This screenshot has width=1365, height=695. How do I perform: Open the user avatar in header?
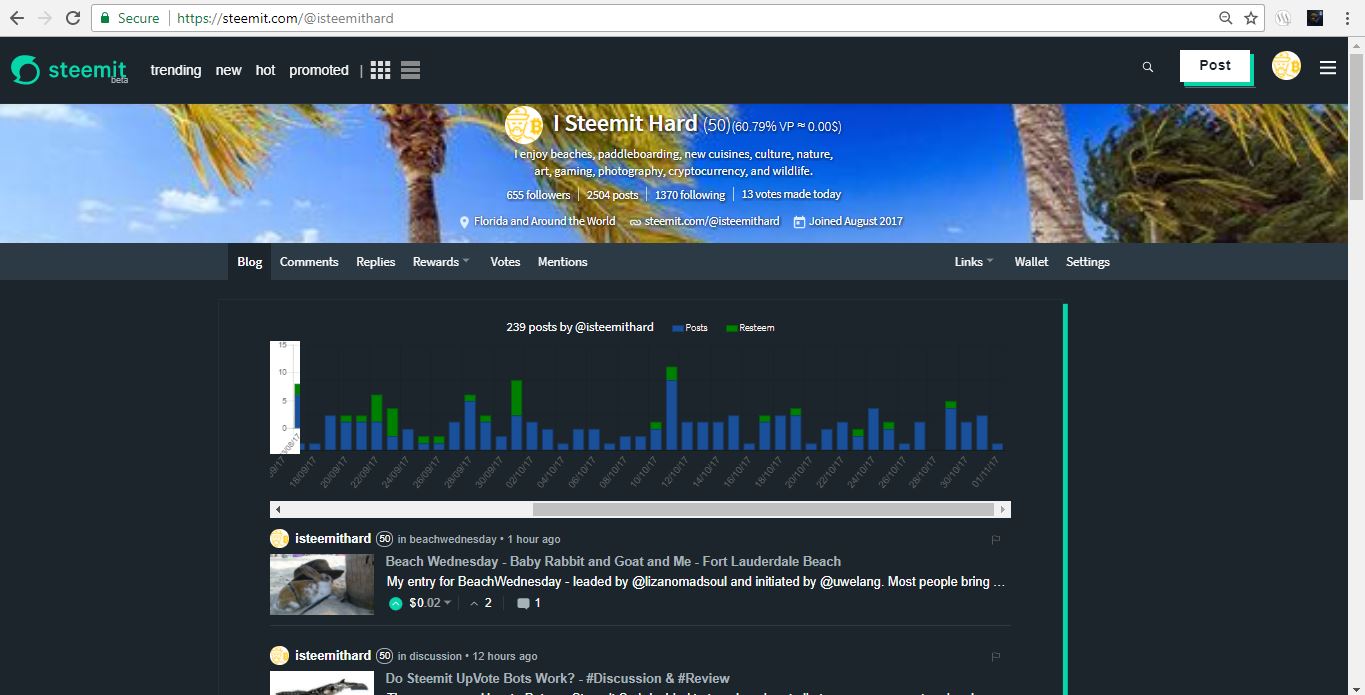(x=1286, y=66)
